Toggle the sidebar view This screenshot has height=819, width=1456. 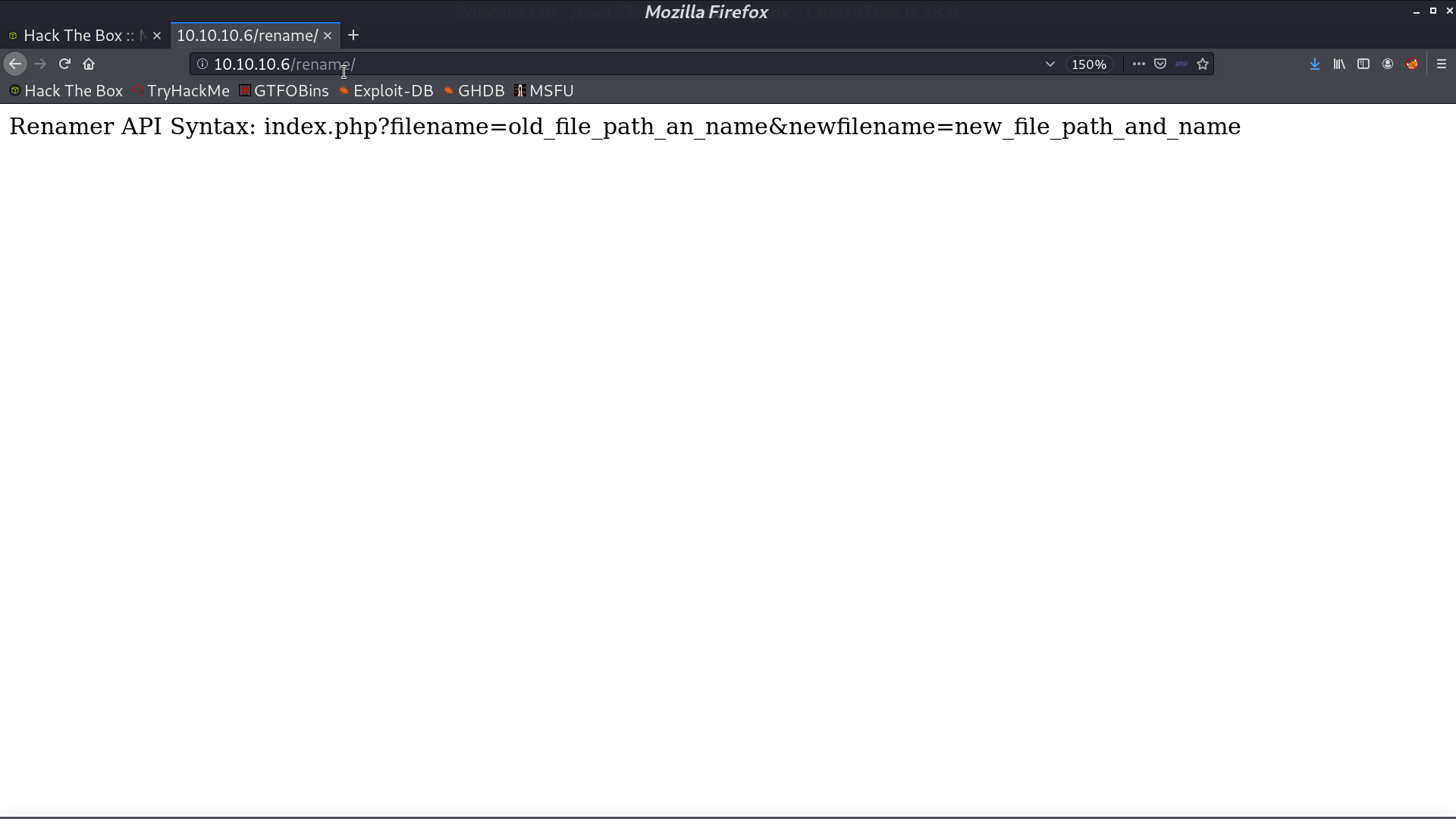click(x=1363, y=64)
